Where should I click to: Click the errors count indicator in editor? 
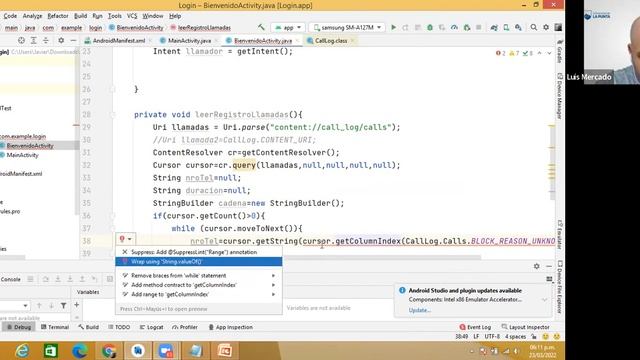(x=501, y=53)
